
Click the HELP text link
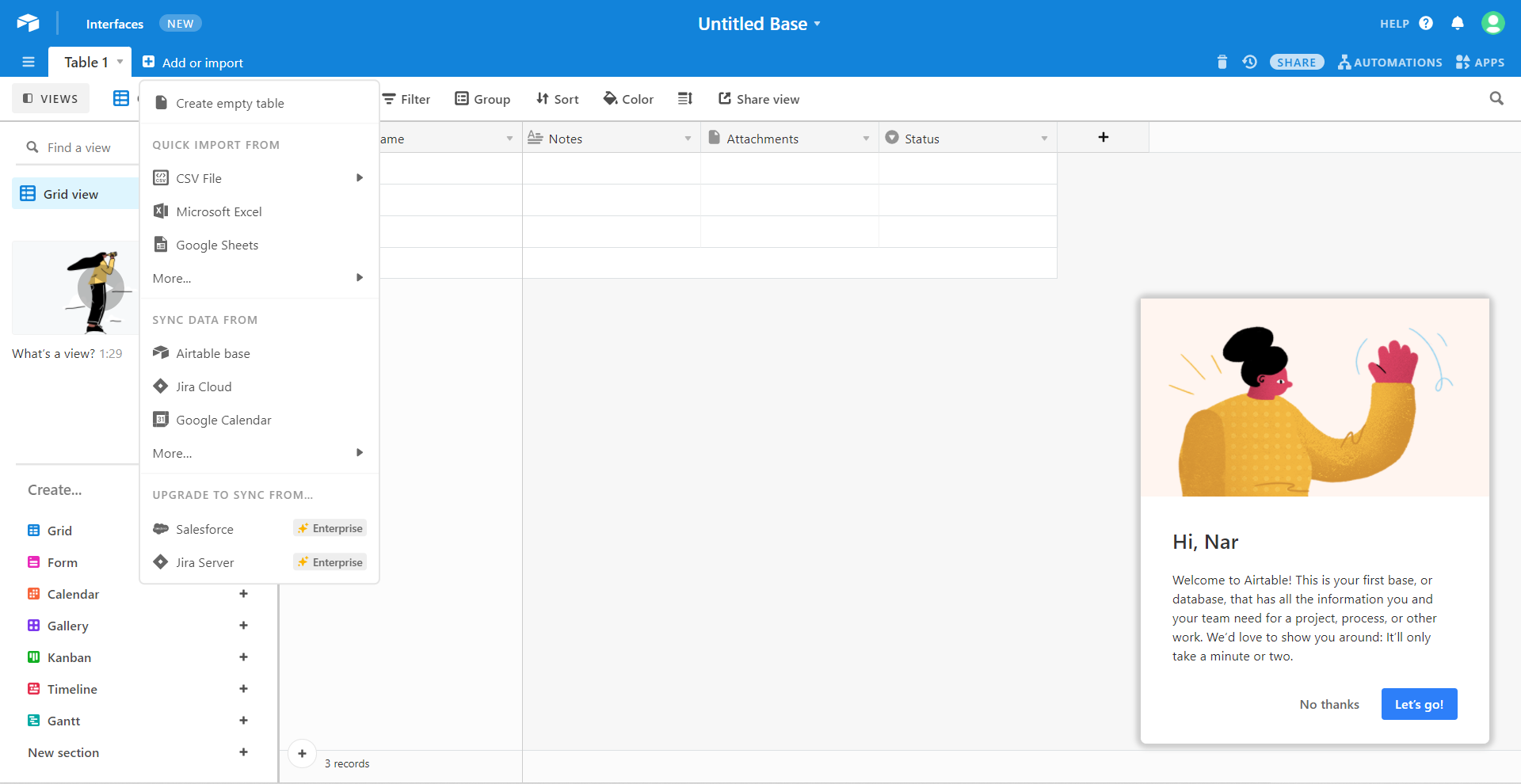[x=1394, y=24]
